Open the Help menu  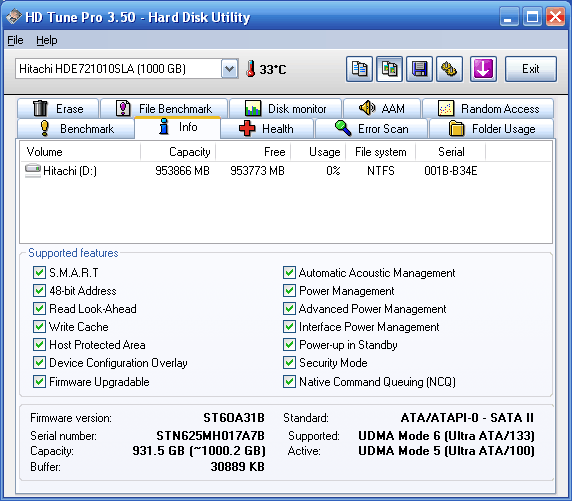coord(47,40)
